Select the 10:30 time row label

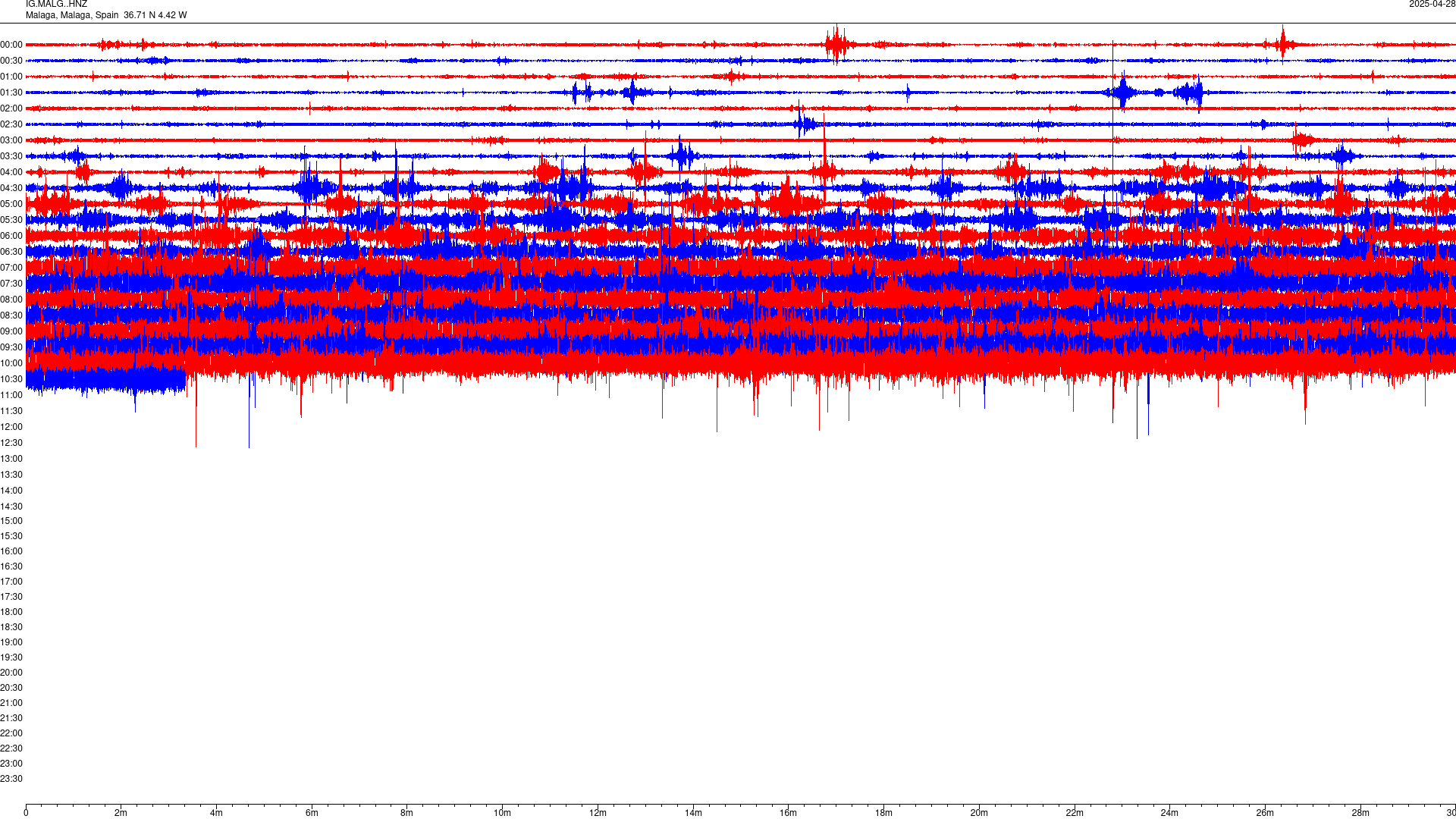11,379
